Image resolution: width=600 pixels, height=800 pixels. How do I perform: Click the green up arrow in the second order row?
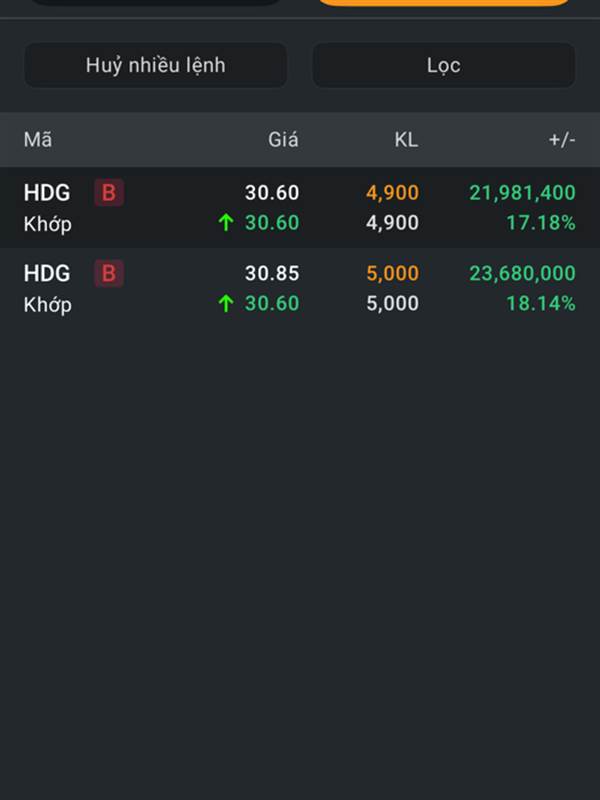coord(226,303)
